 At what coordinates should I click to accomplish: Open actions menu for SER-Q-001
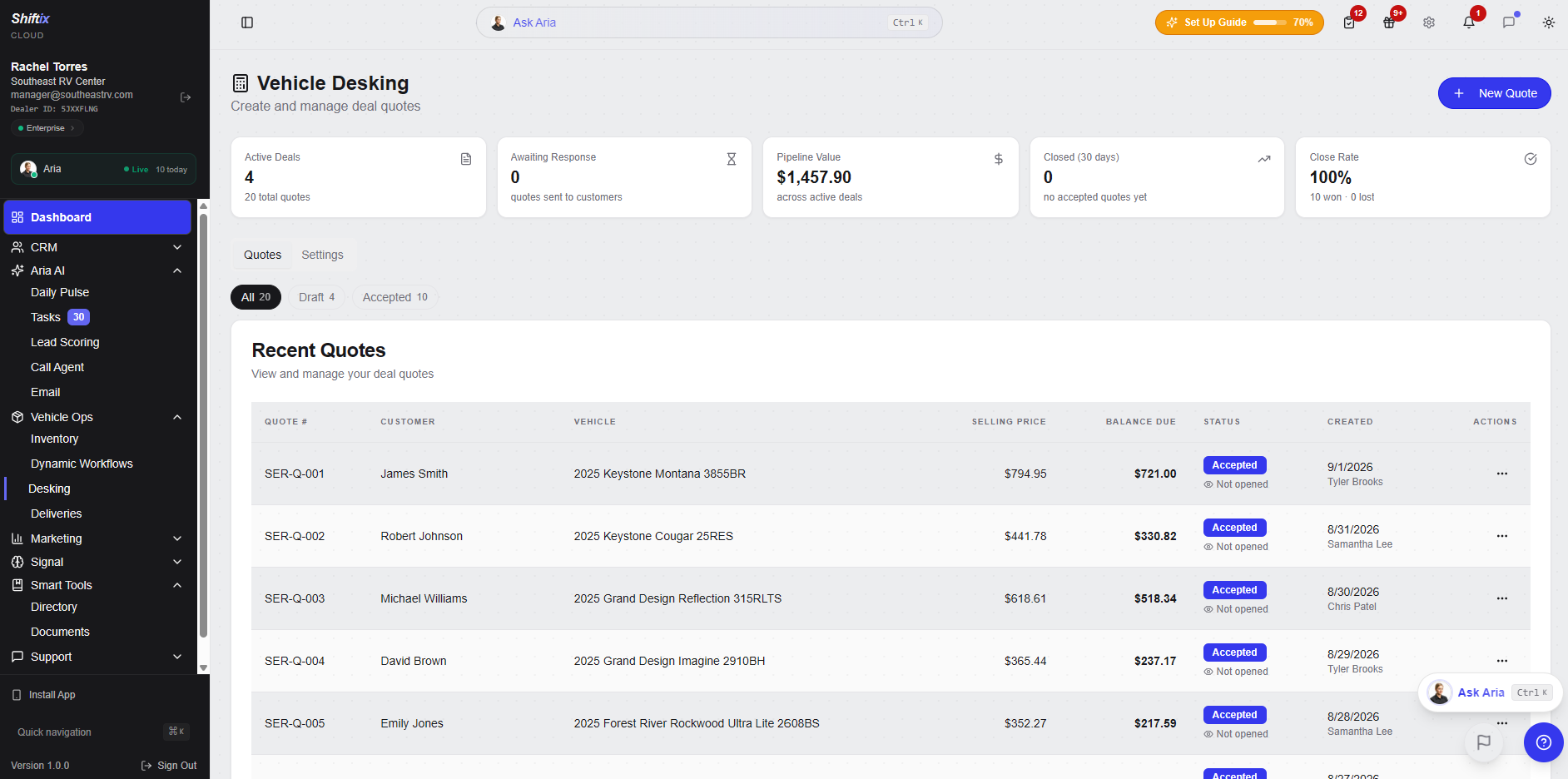(1502, 474)
